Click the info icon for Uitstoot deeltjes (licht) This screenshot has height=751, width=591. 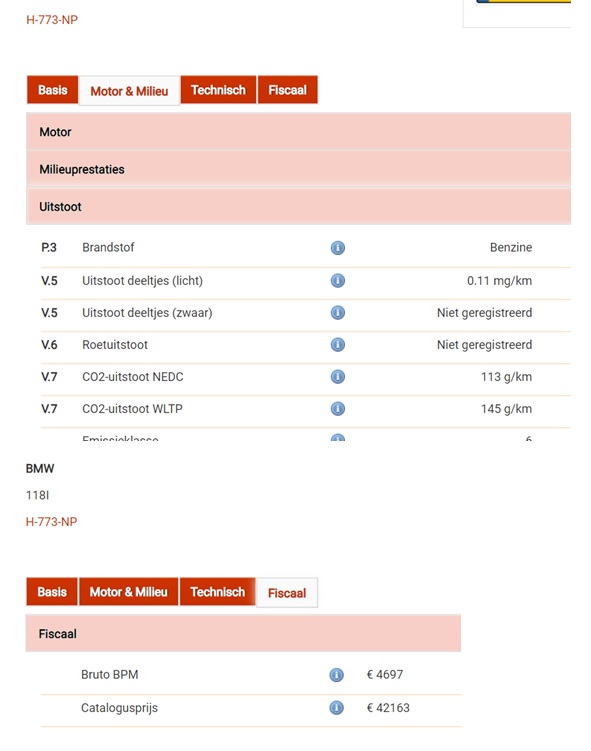pos(338,280)
